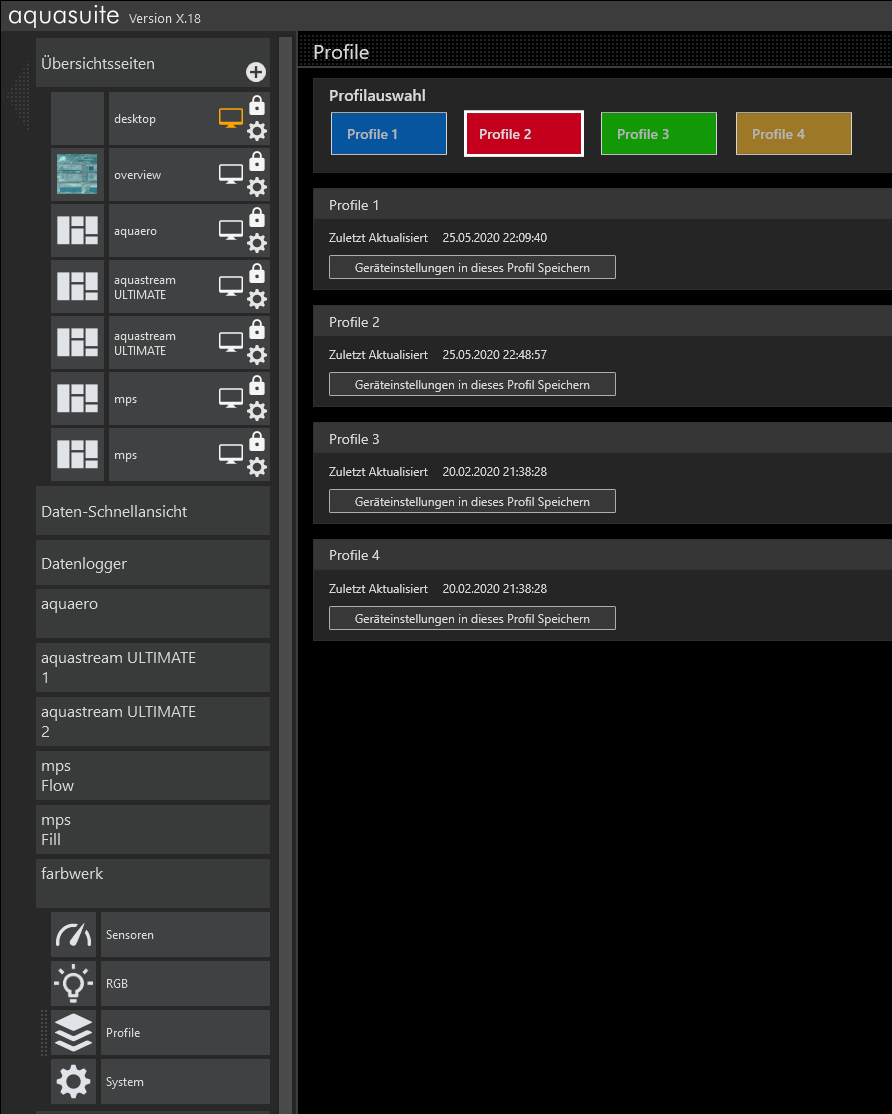Screen dimensions: 892x1114
Task: Collapse the Übersichtsseiten section header
Action: pyautogui.click(x=153, y=63)
